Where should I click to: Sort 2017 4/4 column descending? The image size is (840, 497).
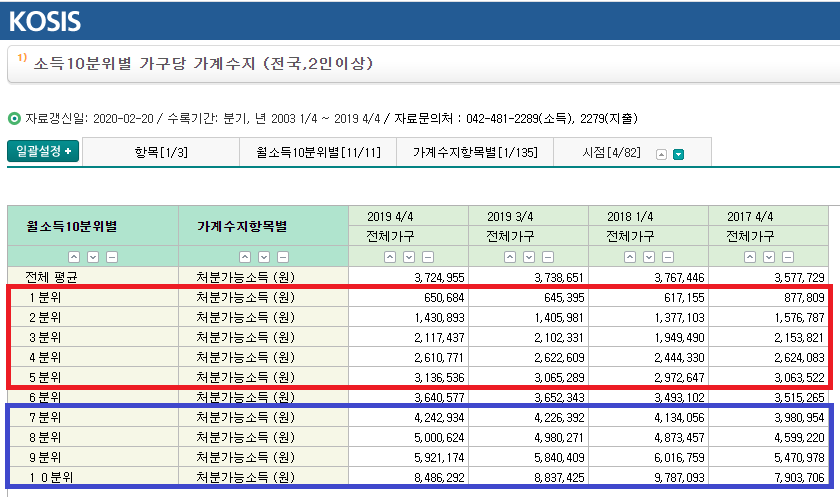pyautogui.click(x=769, y=257)
